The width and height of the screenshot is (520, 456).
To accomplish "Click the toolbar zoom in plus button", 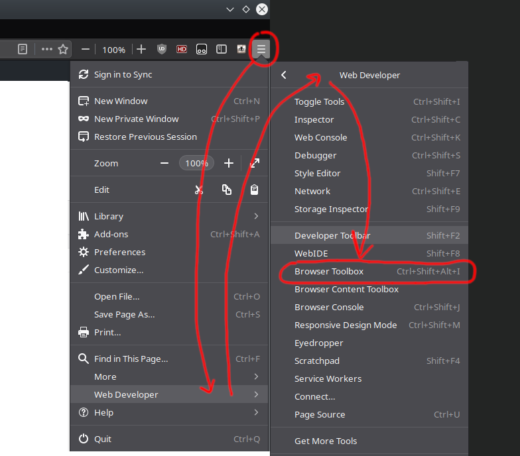I will 141,49.
